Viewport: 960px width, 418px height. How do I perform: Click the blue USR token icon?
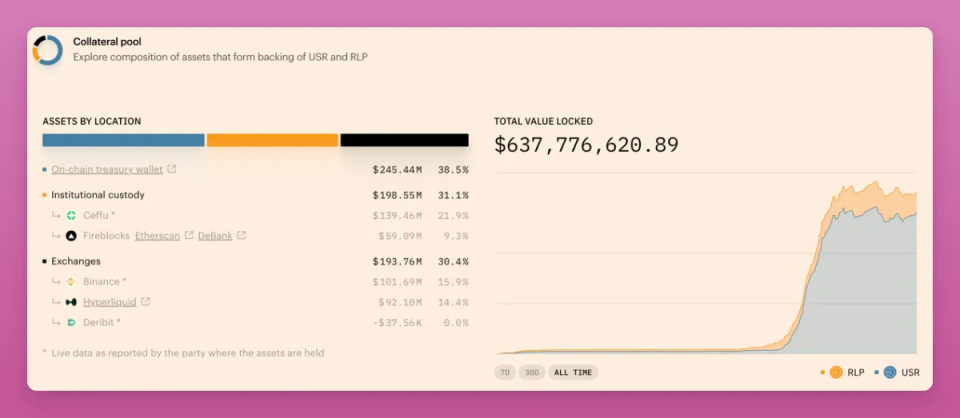tap(889, 372)
